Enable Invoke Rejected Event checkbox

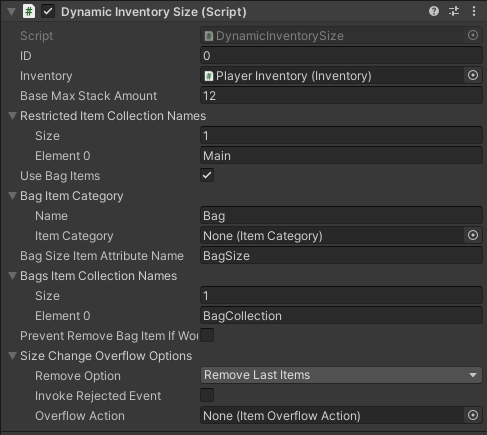[207, 395]
